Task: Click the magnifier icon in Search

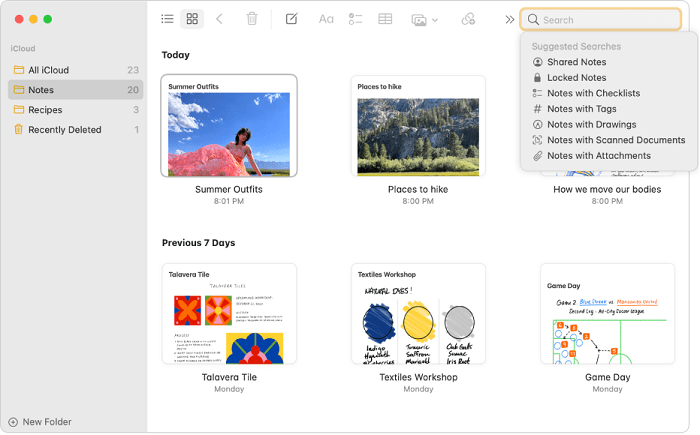Action: pos(533,20)
